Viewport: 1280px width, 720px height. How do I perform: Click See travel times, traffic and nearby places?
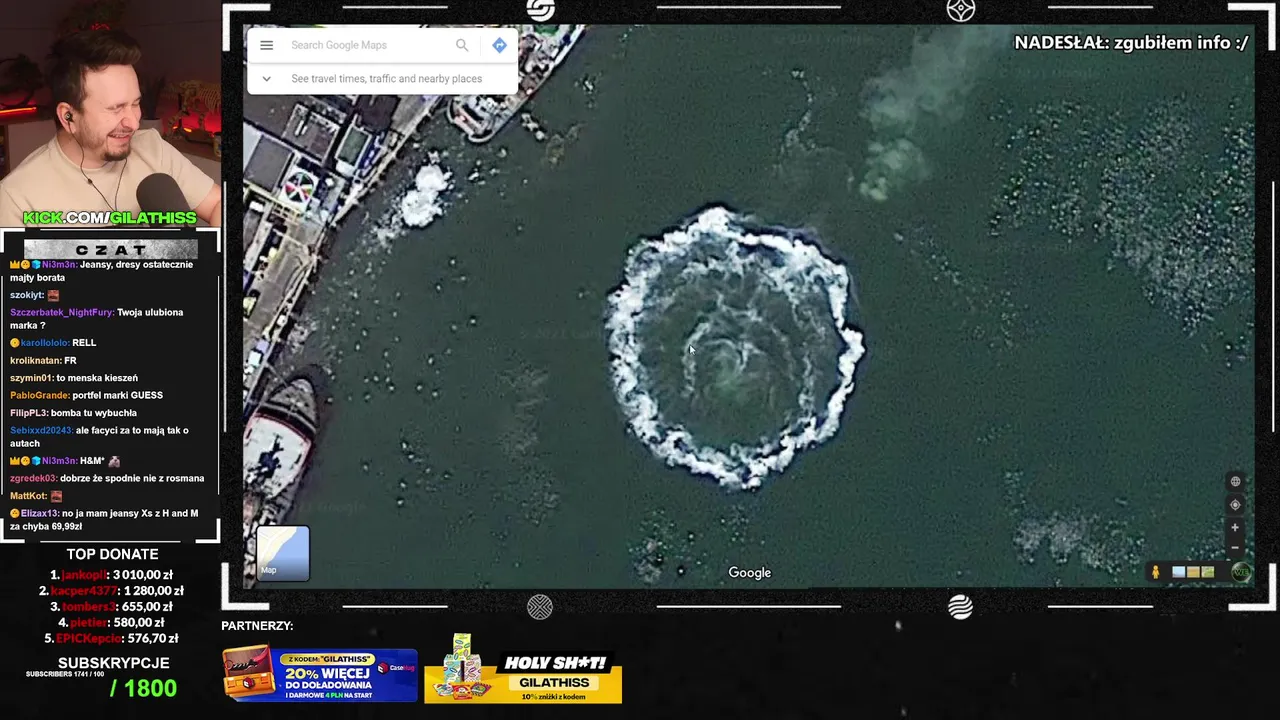(386, 79)
